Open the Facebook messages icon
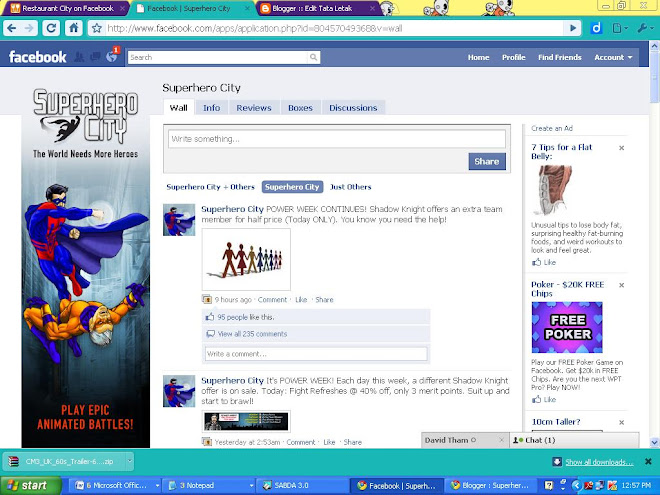 click(95, 57)
